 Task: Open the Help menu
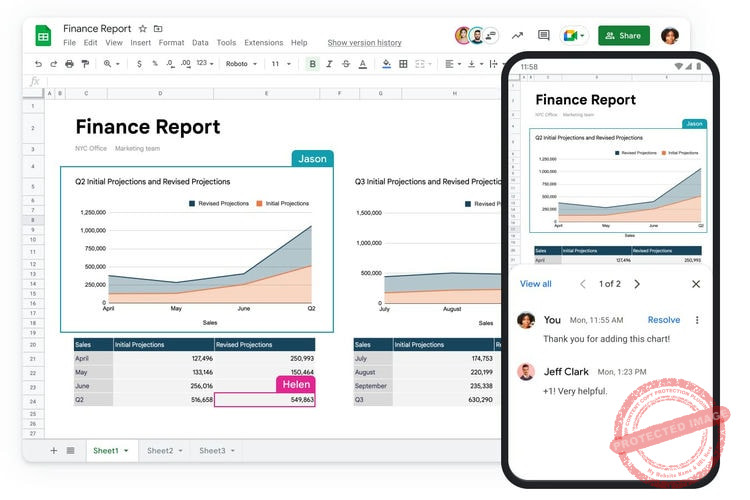pos(299,43)
